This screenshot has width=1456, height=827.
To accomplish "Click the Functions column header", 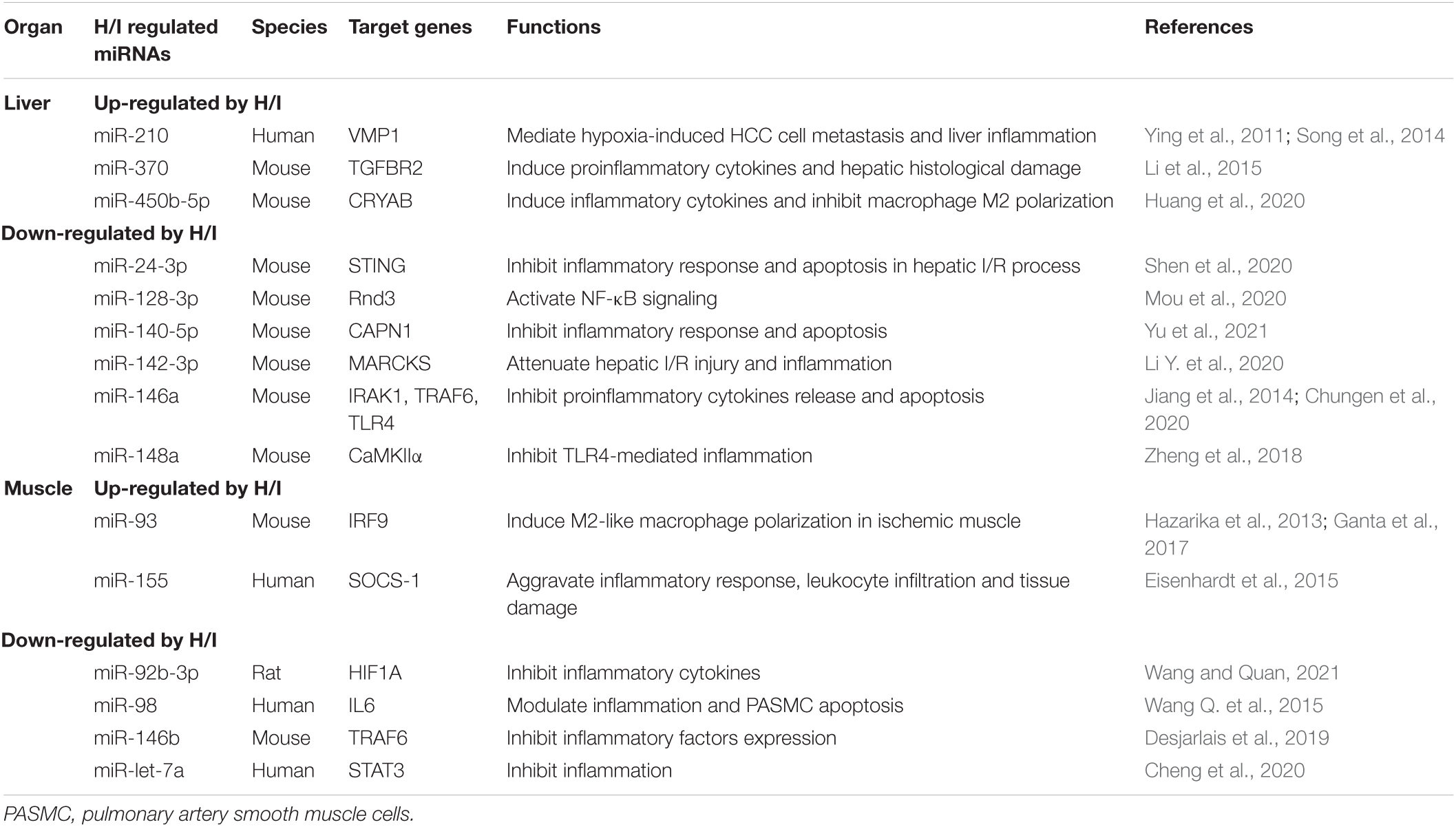I will (553, 27).
